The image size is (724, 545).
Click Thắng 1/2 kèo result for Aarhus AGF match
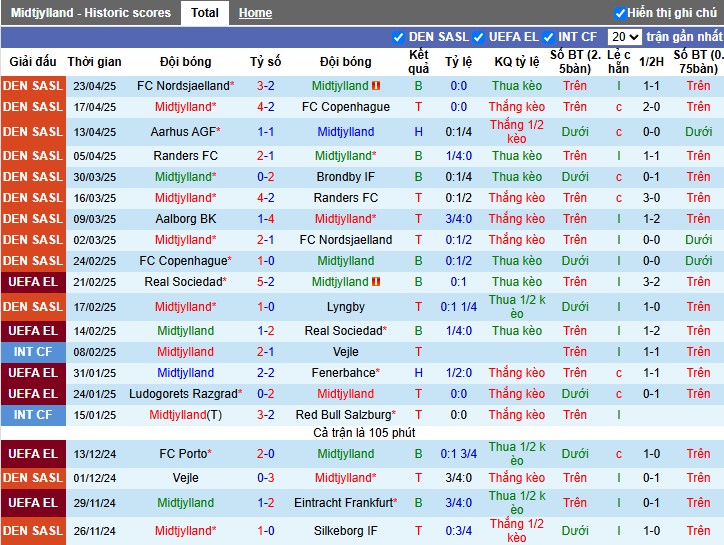tap(517, 132)
